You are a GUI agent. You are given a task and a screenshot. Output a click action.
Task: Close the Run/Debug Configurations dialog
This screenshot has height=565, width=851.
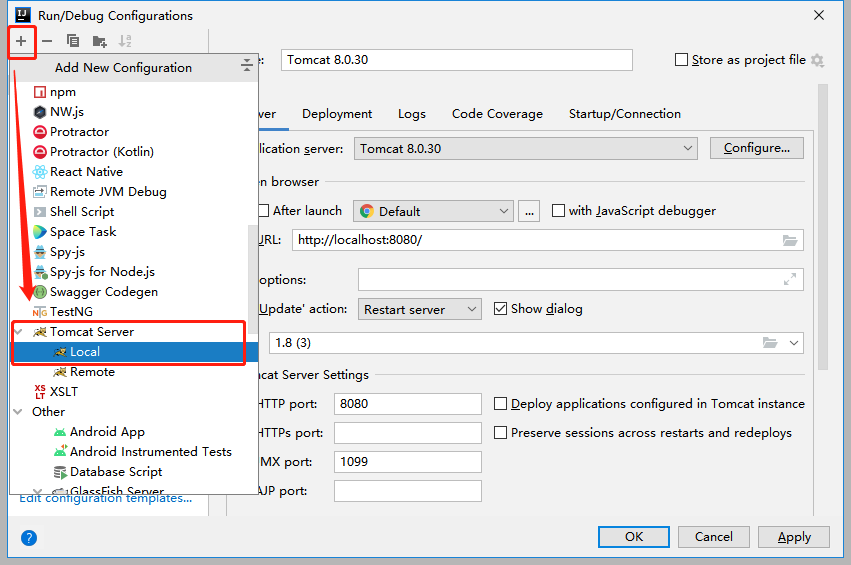pyautogui.click(x=819, y=15)
